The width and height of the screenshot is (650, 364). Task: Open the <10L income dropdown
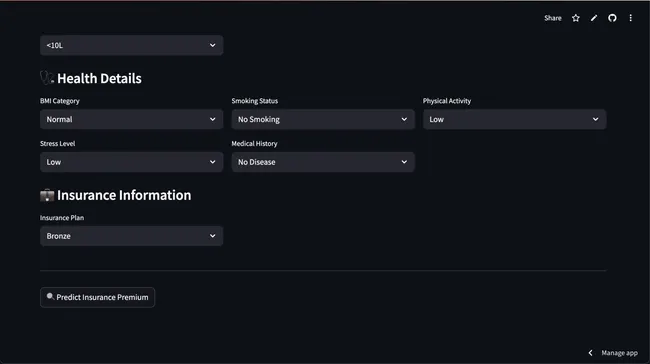[x=131, y=45]
